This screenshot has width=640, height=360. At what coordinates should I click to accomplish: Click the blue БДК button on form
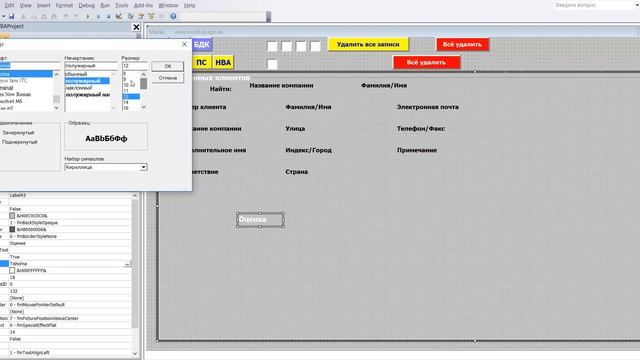(202, 44)
